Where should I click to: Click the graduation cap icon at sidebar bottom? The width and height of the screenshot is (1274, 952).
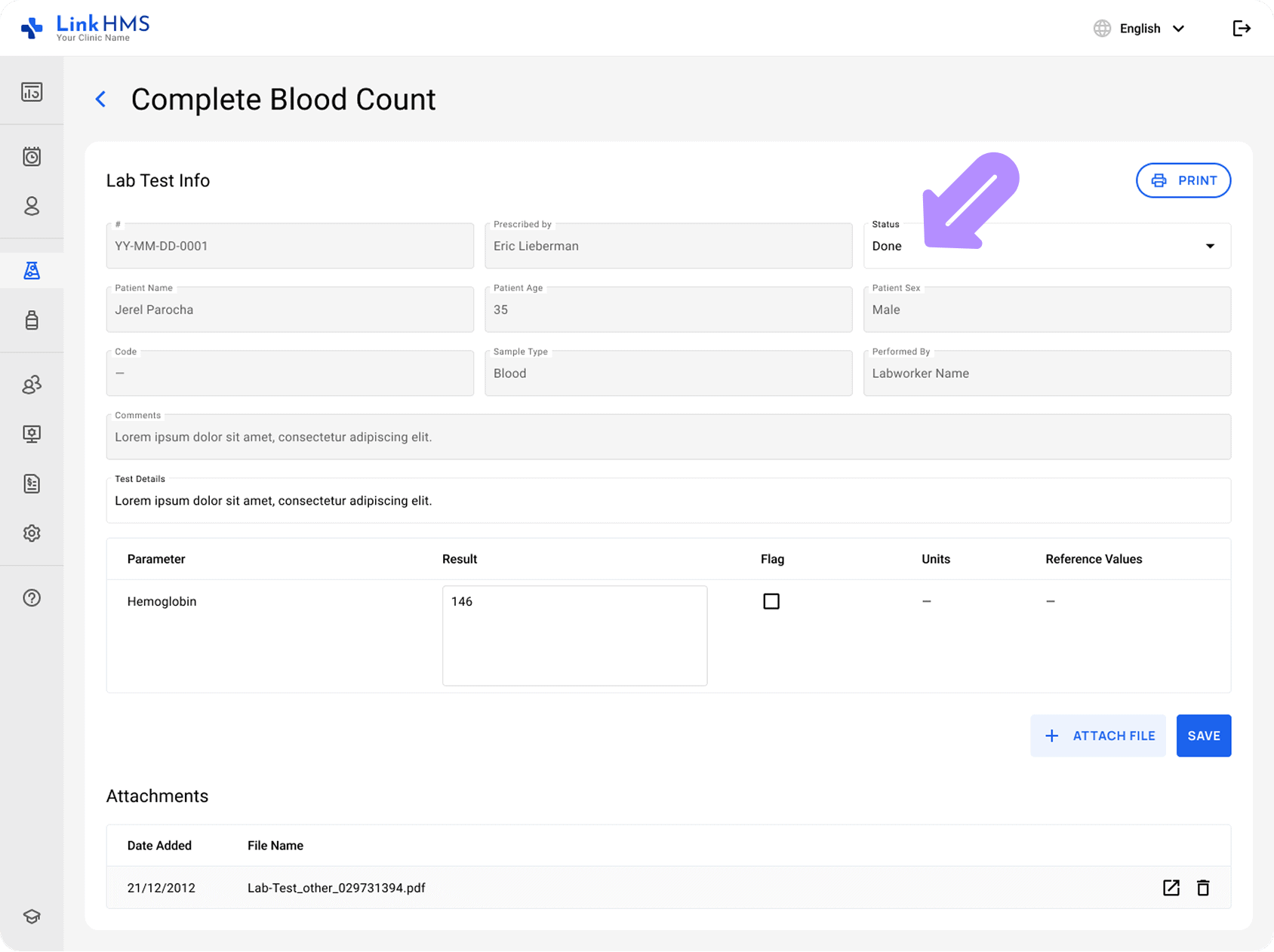[32, 916]
